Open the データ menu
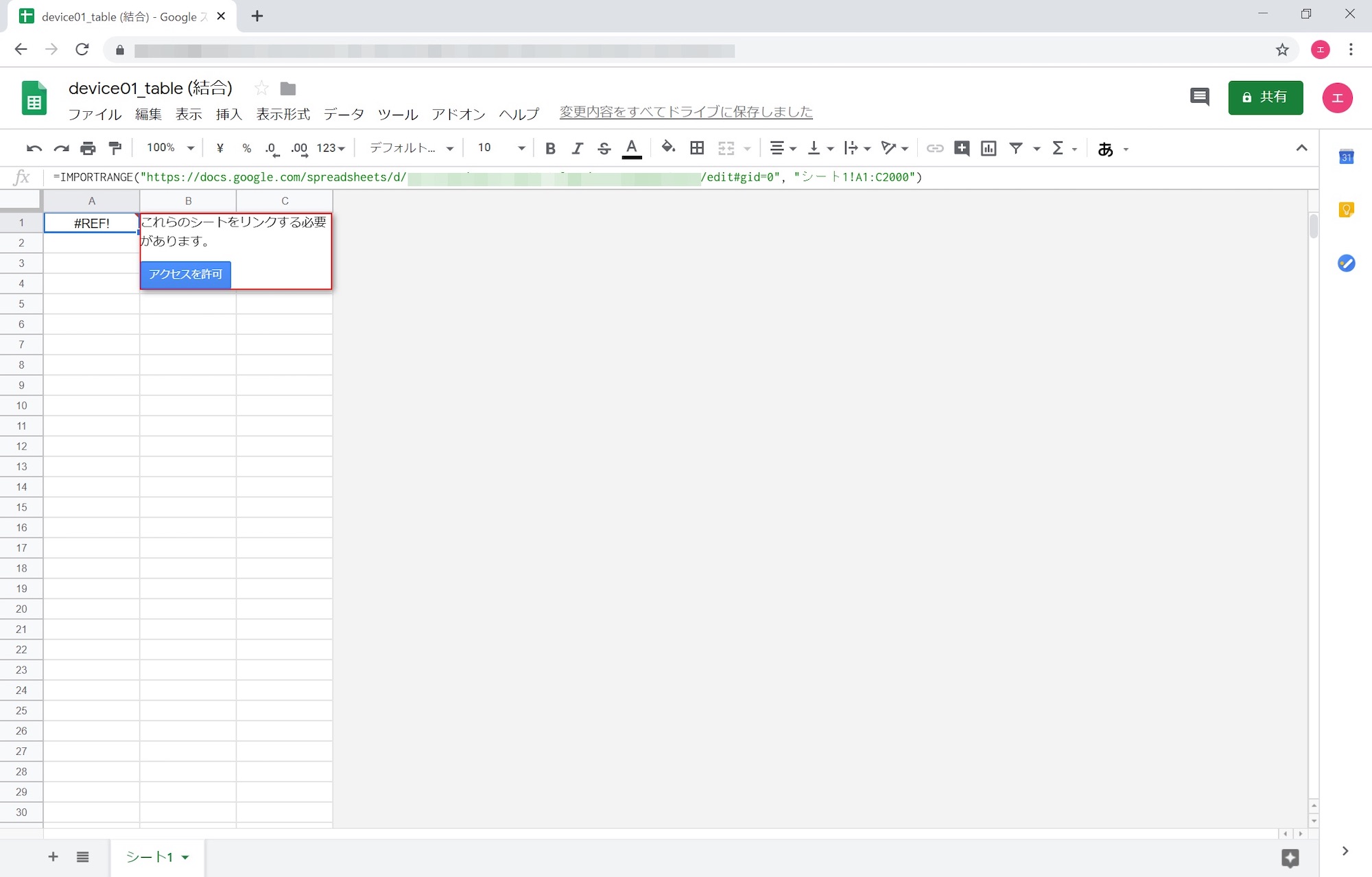 [x=344, y=114]
